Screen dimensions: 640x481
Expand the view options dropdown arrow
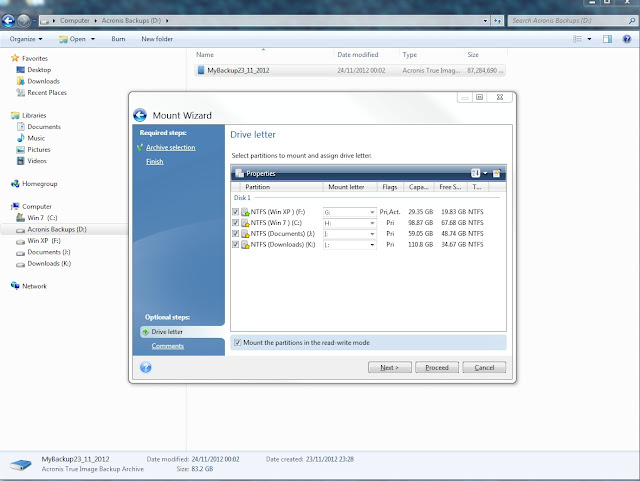pyautogui.click(x=589, y=39)
